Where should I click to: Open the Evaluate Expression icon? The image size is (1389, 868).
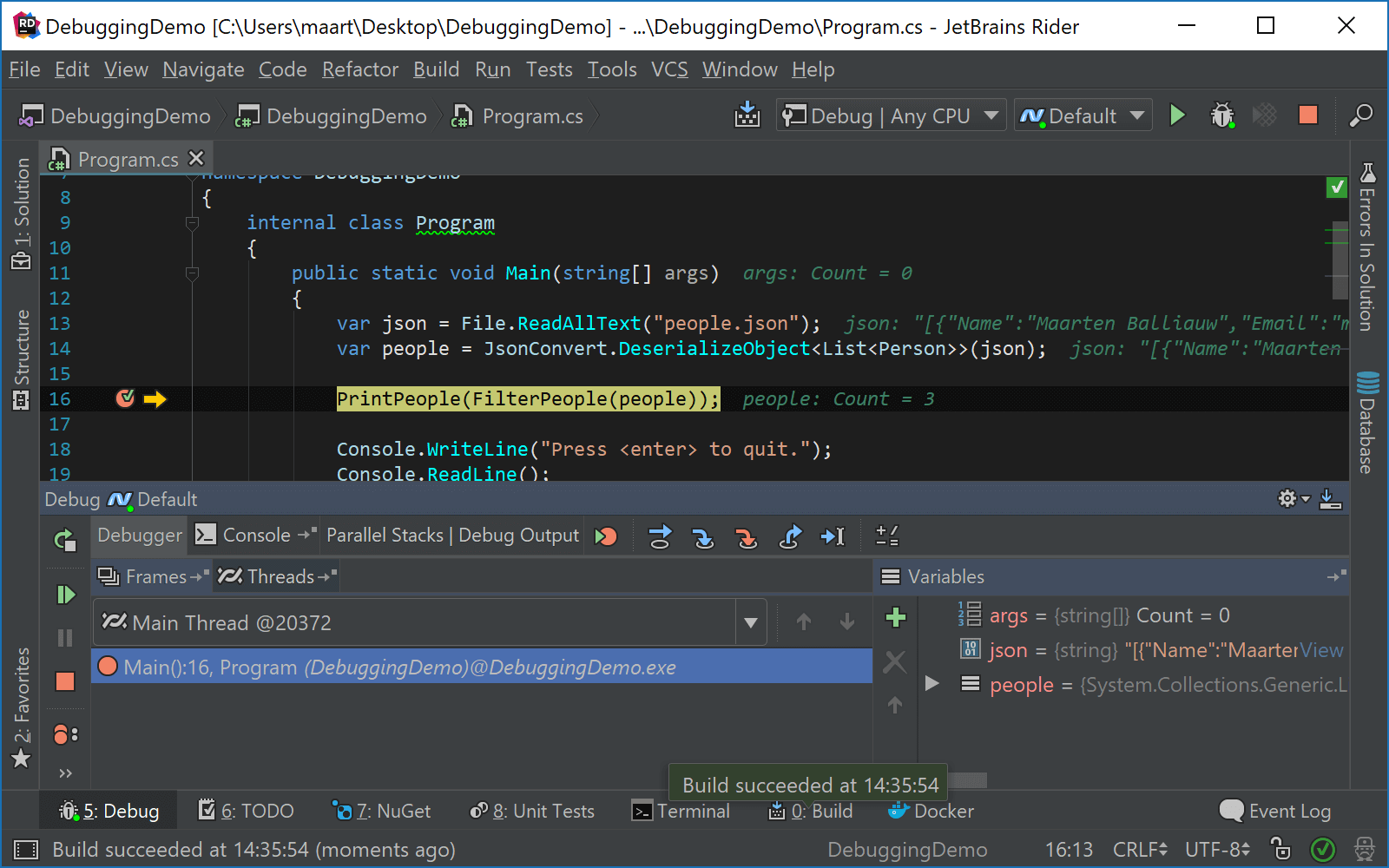click(887, 536)
